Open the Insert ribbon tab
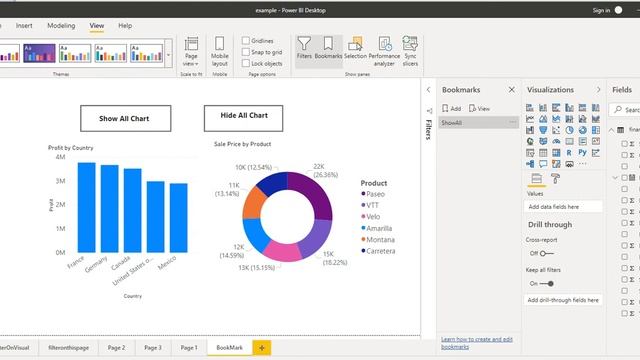 pos(24,26)
